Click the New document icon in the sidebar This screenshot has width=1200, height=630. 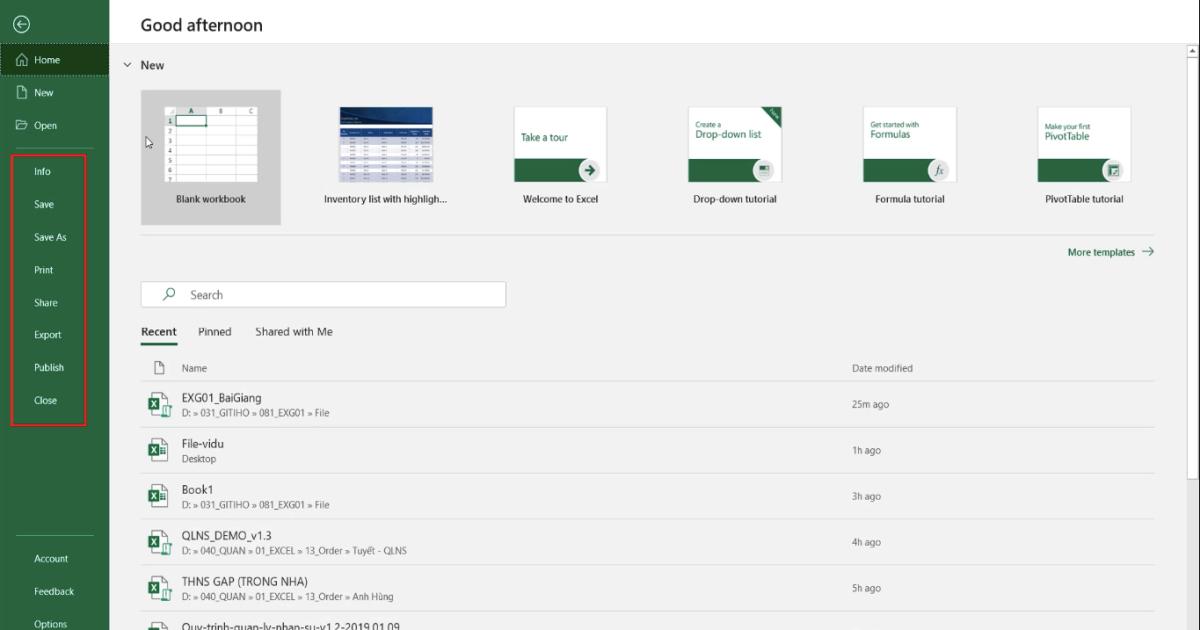(x=20, y=92)
